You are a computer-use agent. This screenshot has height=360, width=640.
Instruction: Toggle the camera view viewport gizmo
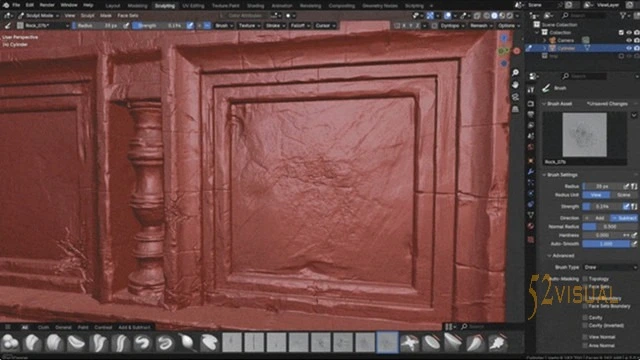[516, 97]
